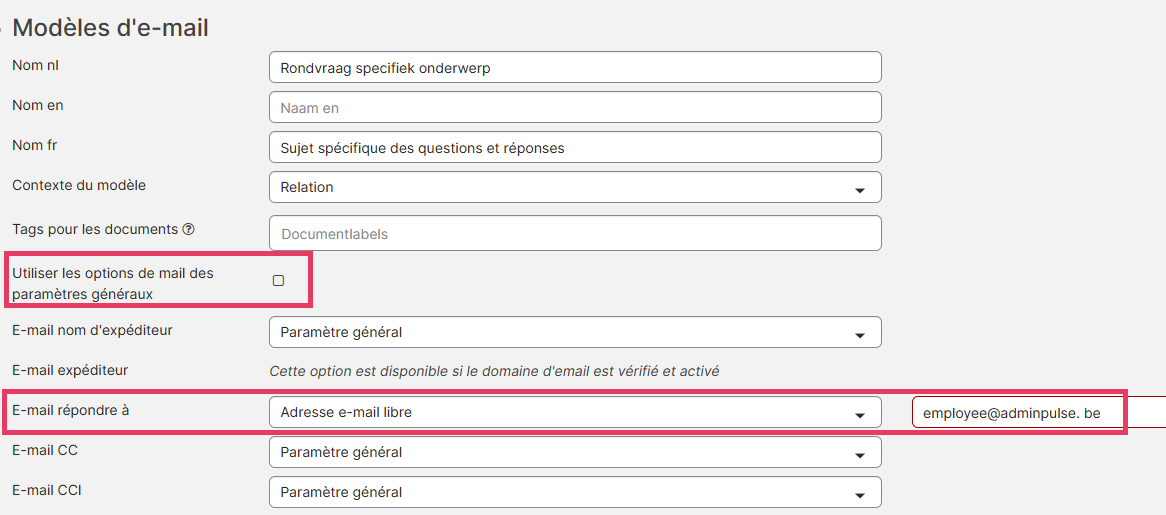1166x515 pixels.
Task: Focus the empty Naam en input field
Action: (x=575, y=107)
